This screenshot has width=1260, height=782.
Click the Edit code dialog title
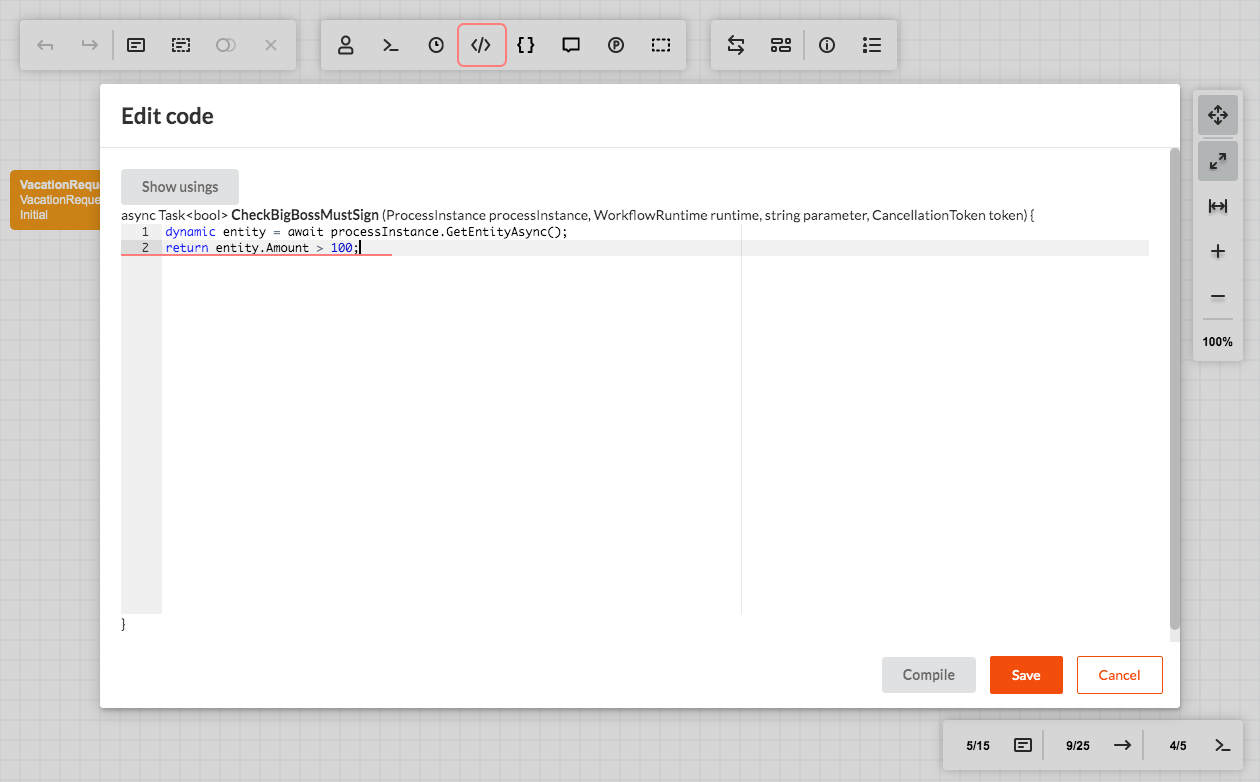[x=167, y=116]
